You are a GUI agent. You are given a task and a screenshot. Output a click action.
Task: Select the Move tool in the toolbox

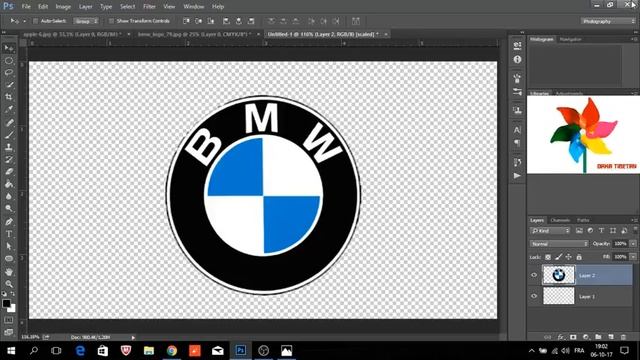9,48
